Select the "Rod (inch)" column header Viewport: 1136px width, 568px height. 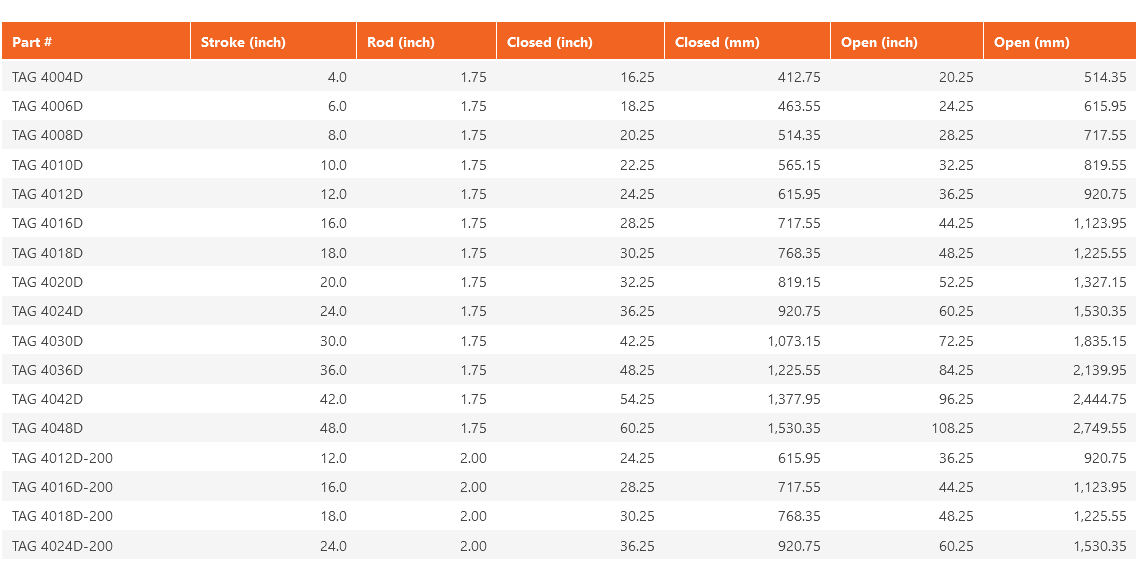401,42
